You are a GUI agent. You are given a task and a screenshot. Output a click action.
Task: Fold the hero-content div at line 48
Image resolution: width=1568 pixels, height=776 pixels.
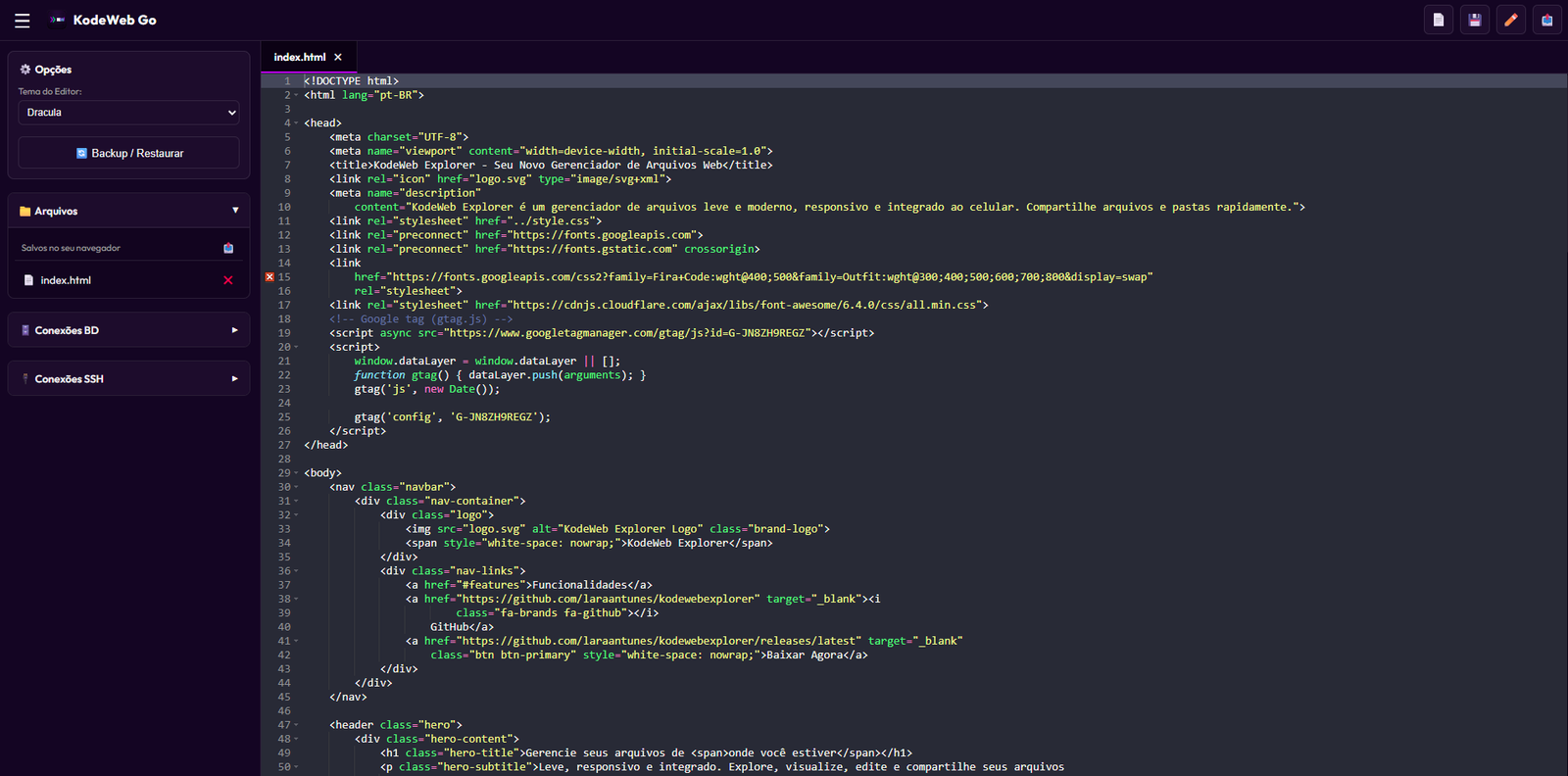pos(296,739)
